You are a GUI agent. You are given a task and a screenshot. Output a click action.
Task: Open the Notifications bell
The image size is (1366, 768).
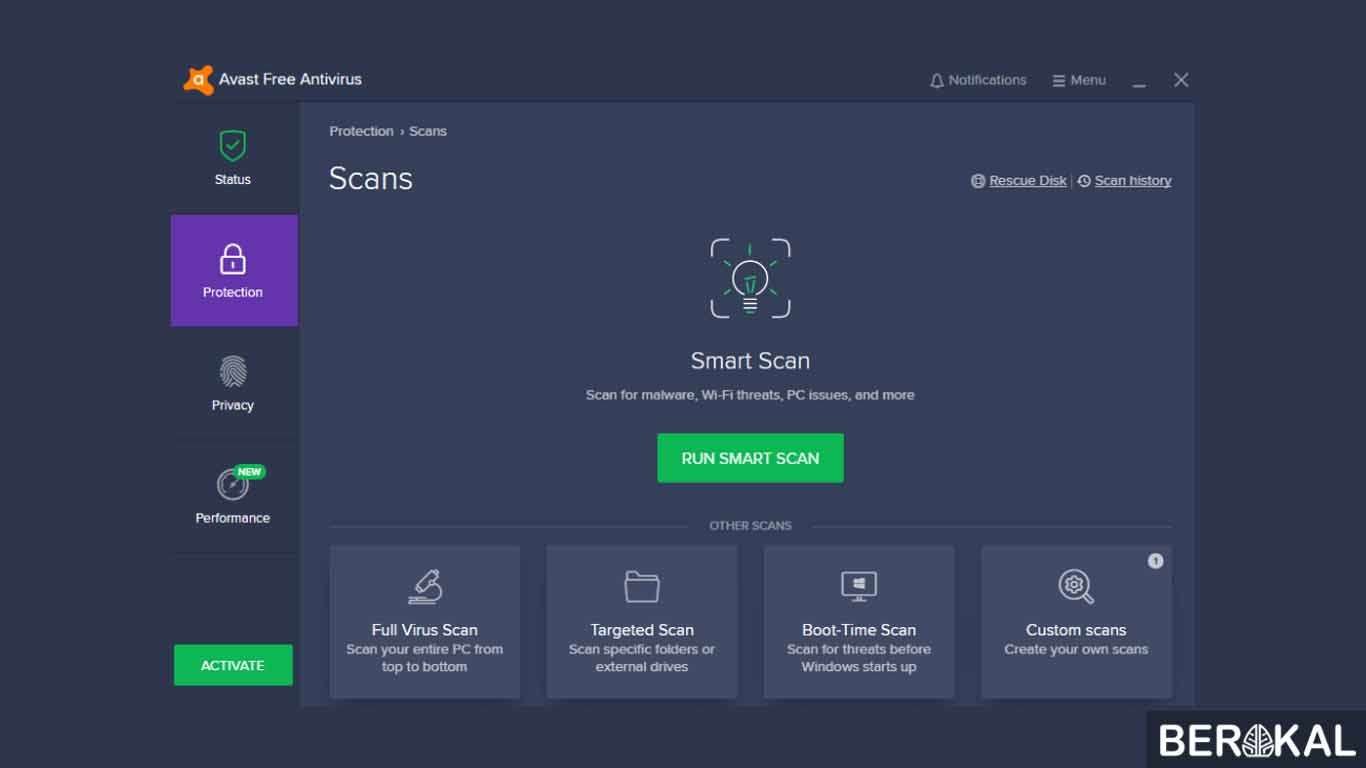tap(978, 80)
